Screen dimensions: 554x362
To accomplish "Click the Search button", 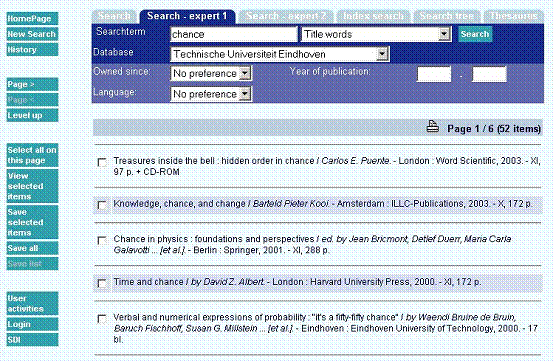I will [x=475, y=34].
